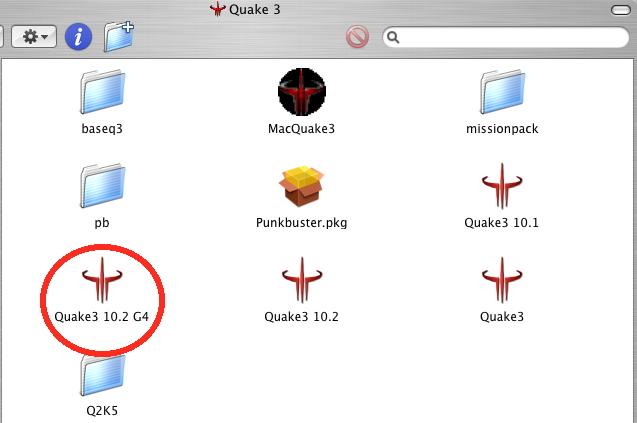
Task: Click the blue Get Info button
Action: coord(78,37)
